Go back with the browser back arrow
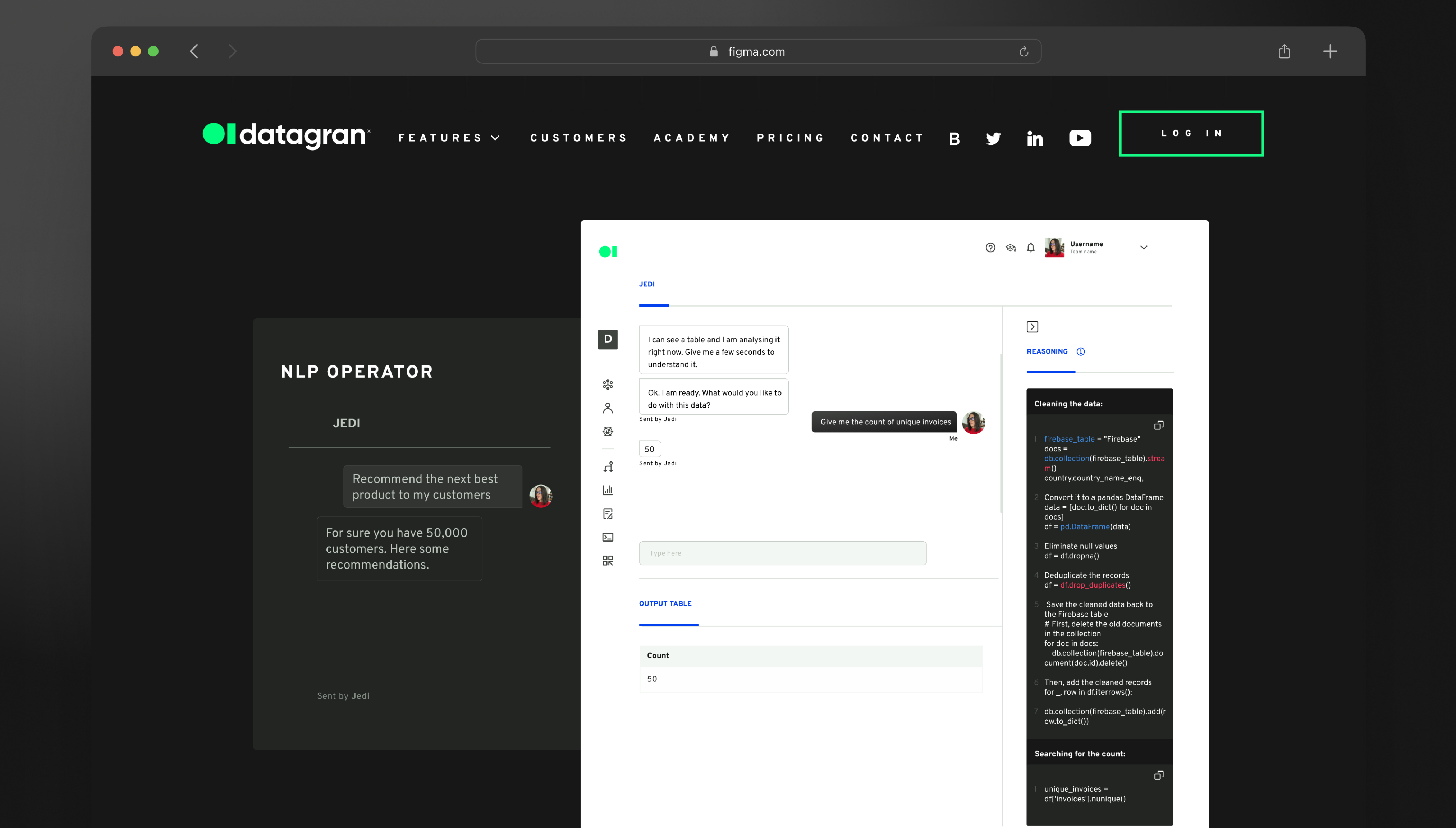Screen dimensions: 1456x828 pyautogui.click(x=194, y=52)
